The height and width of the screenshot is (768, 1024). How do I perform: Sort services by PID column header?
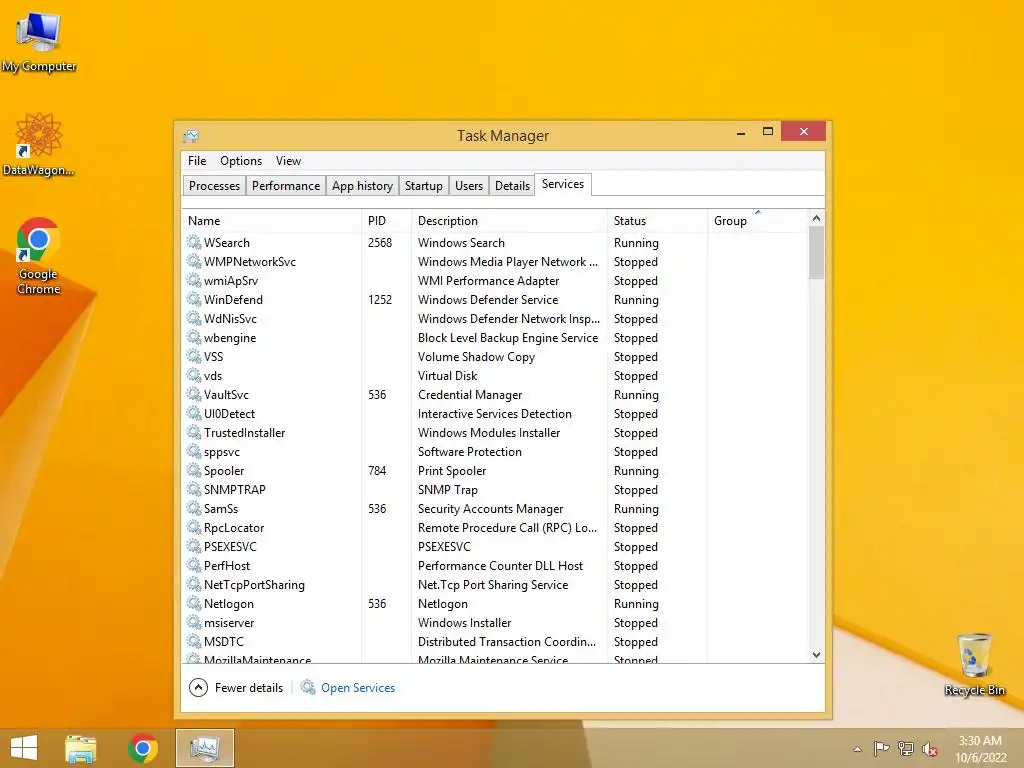(387, 221)
